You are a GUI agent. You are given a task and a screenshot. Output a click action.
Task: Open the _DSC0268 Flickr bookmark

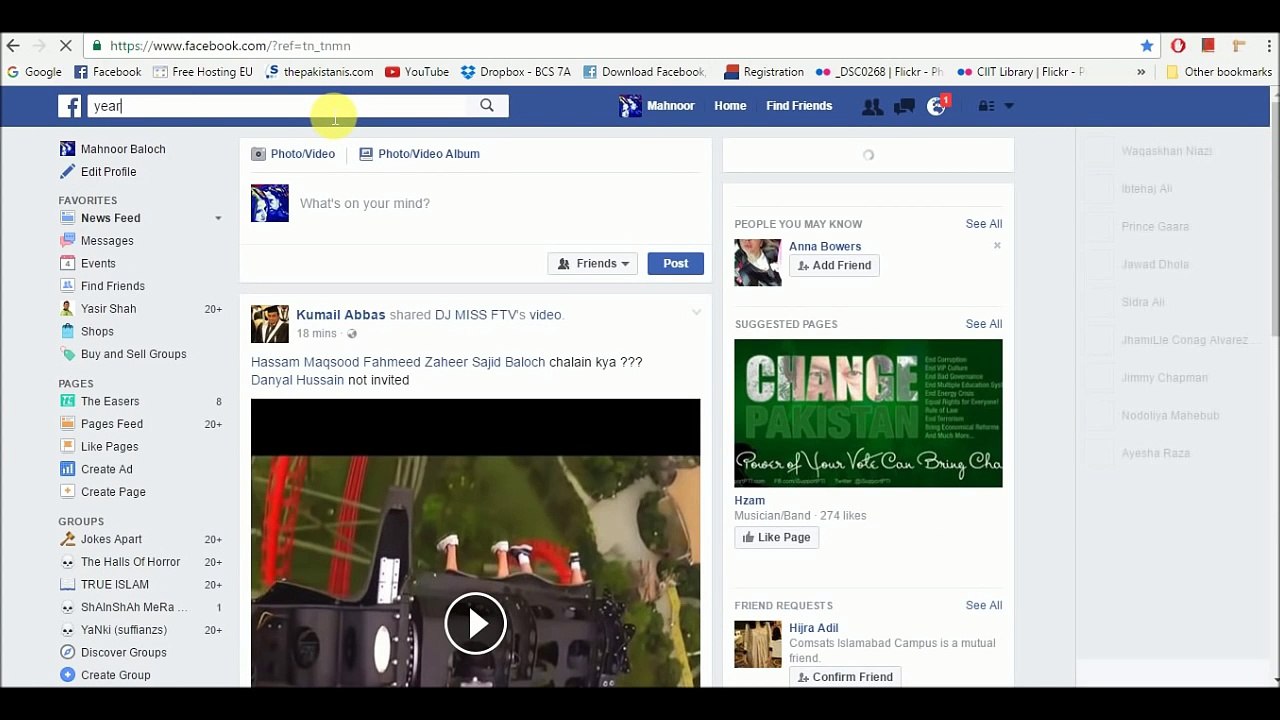879,72
